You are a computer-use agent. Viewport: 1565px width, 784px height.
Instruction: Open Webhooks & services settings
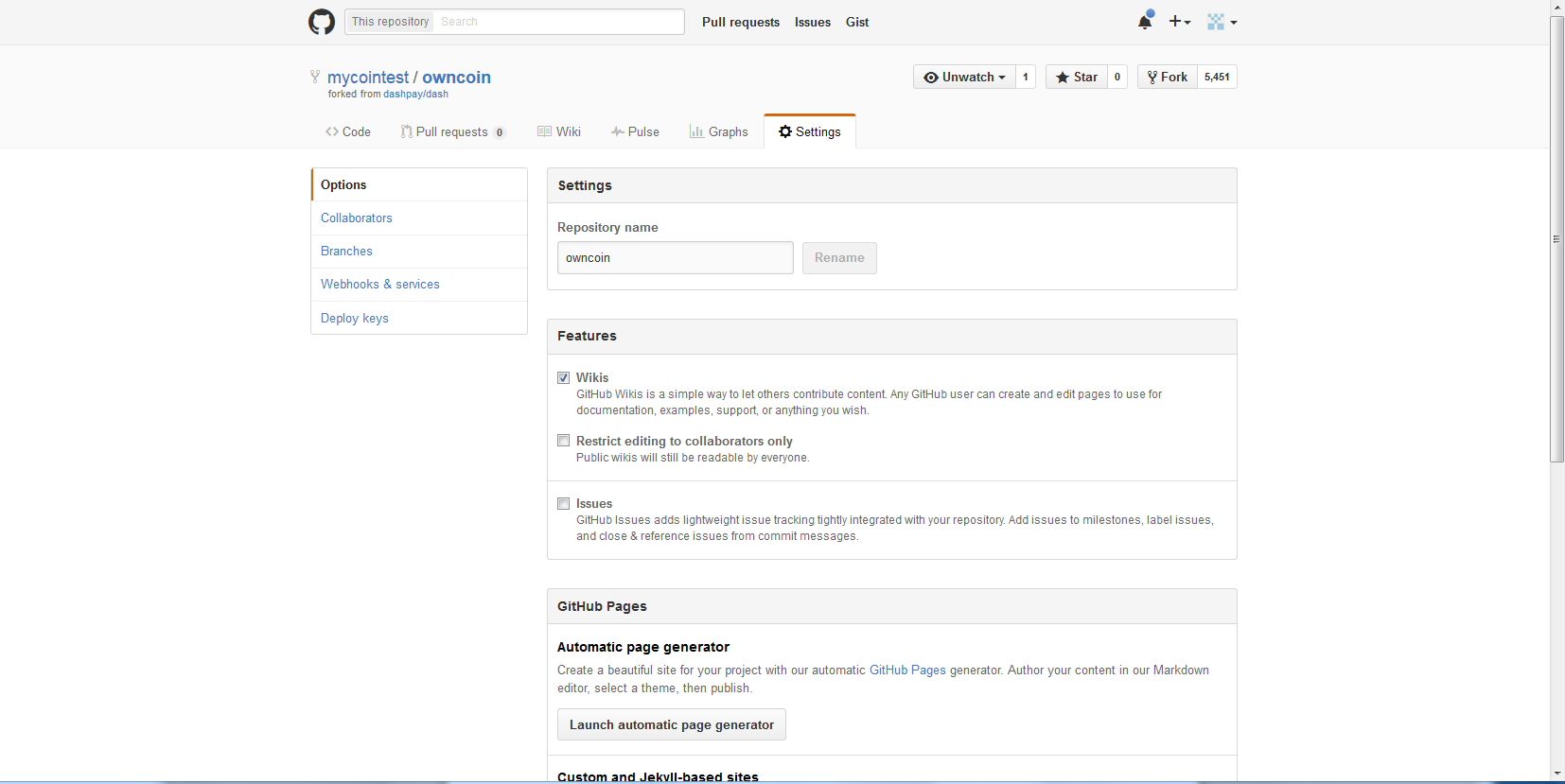[x=419, y=284]
